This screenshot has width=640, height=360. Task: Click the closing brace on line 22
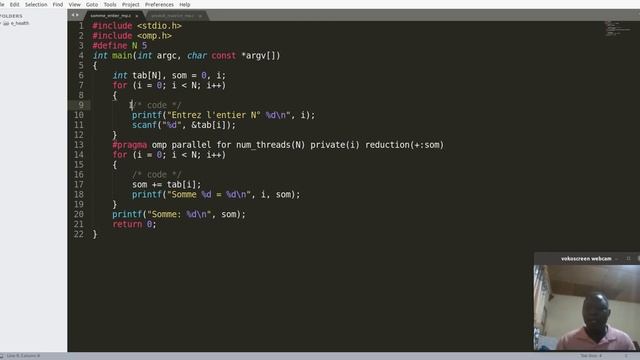[x=95, y=234]
